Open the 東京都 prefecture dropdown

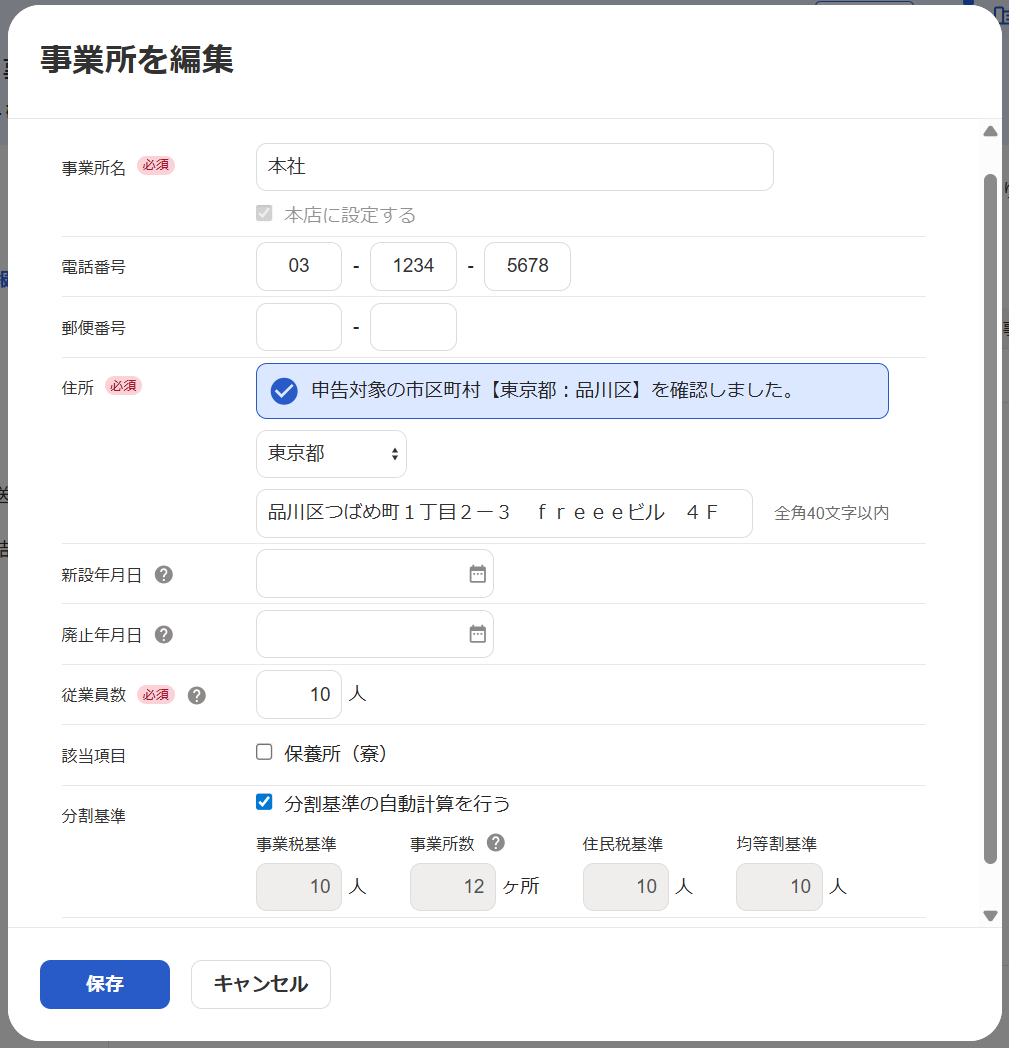pyautogui.click(x=331, y=454)
